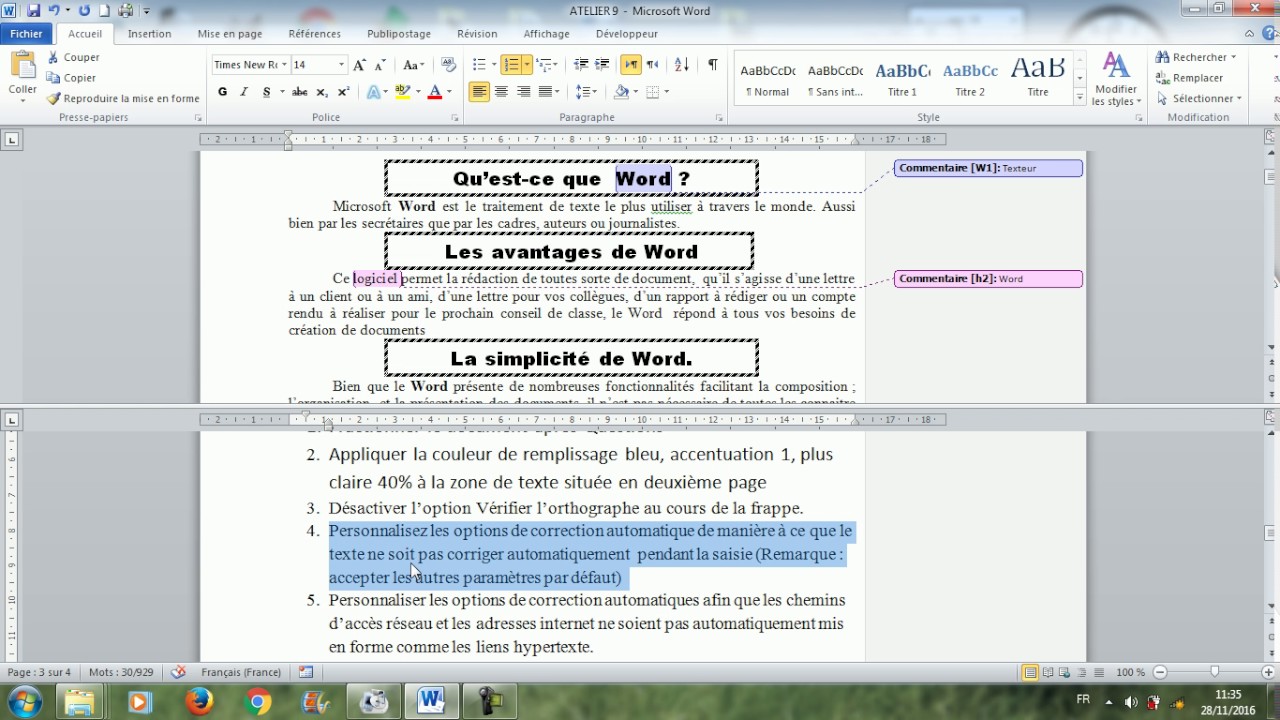Increase font size with the grow font icon
This screenshot has width=1280, height=720.
pos(359,65)
